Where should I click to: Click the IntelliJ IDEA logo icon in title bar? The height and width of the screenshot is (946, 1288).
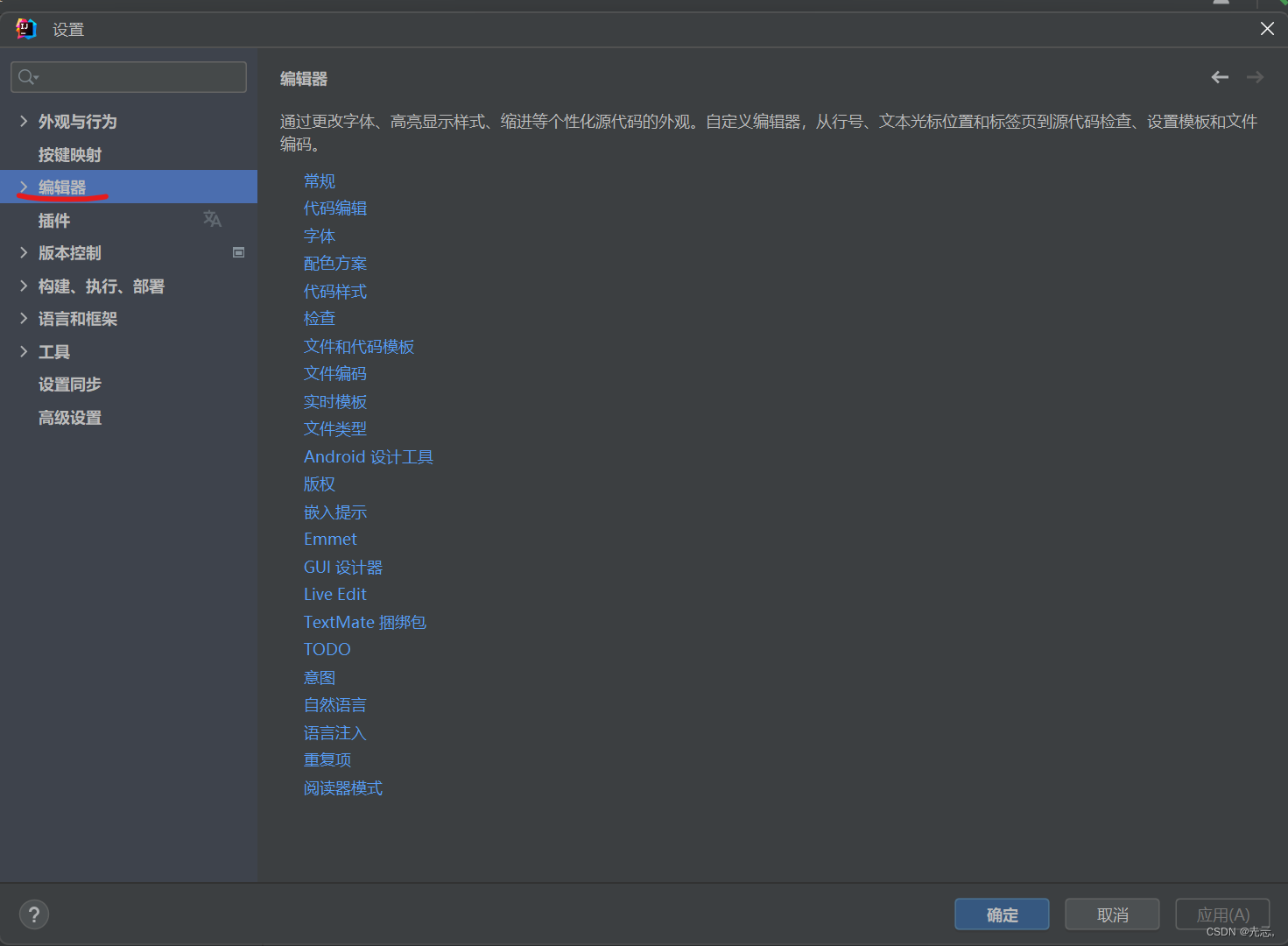tap(26, 29)
